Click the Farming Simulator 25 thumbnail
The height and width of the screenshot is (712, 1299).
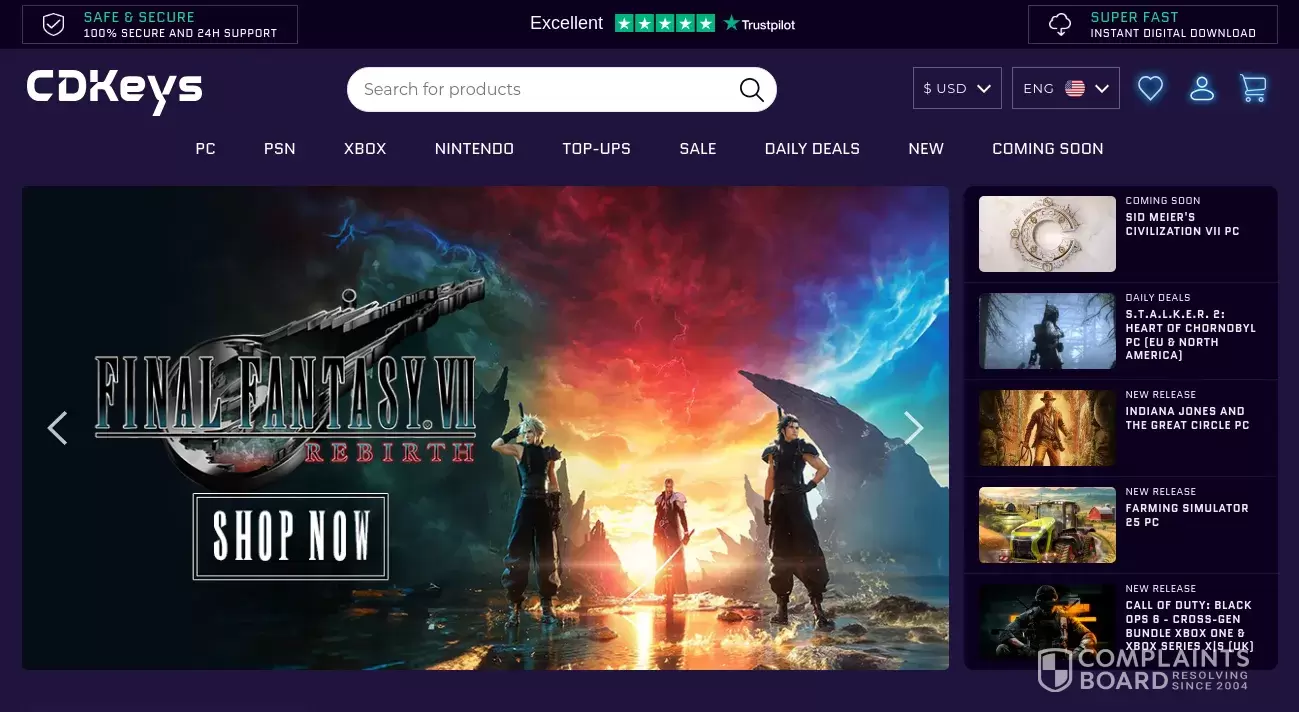click(1047, 525)
